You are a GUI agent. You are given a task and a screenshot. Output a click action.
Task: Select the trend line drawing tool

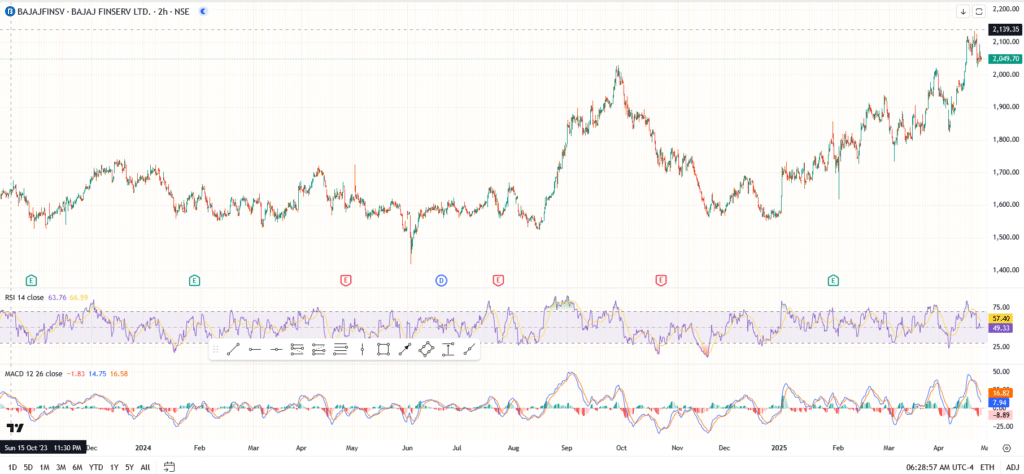(x=232, y=350)
